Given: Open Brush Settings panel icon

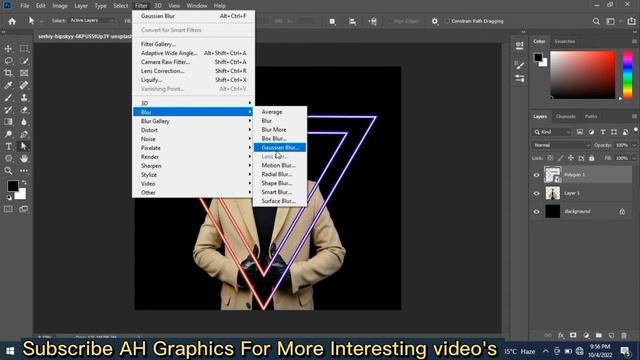Looking at the screenshot, I should [520, 65].
